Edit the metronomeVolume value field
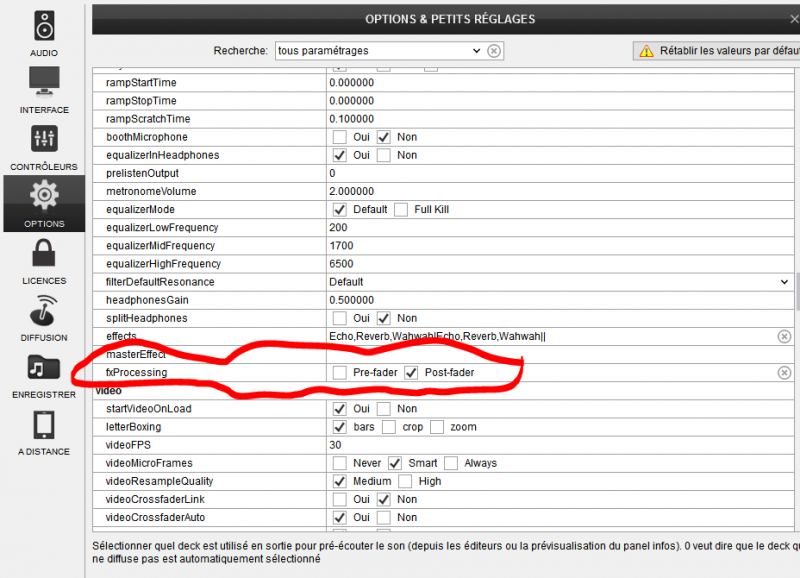 560,191
